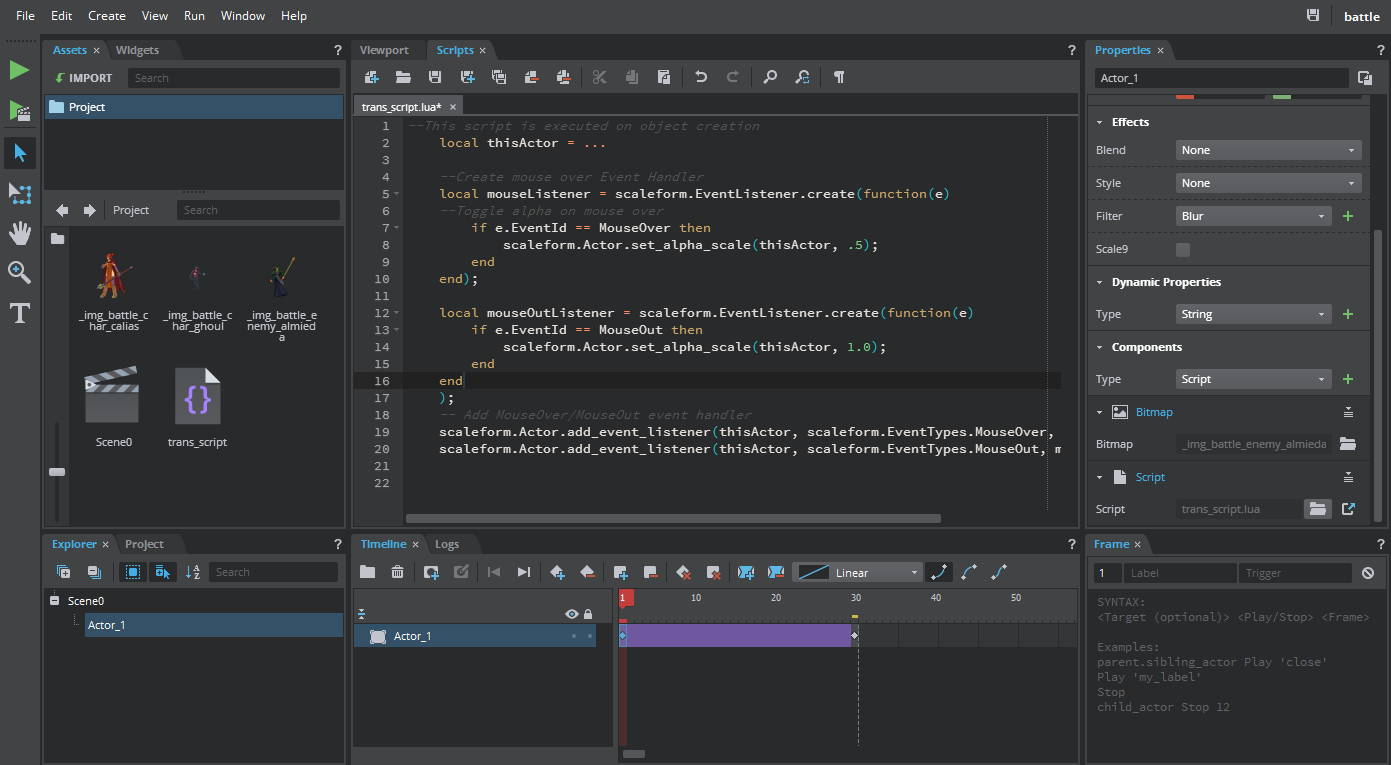Open the script in external editor icon
The image size is (1391, 765).
point(1348,509)
